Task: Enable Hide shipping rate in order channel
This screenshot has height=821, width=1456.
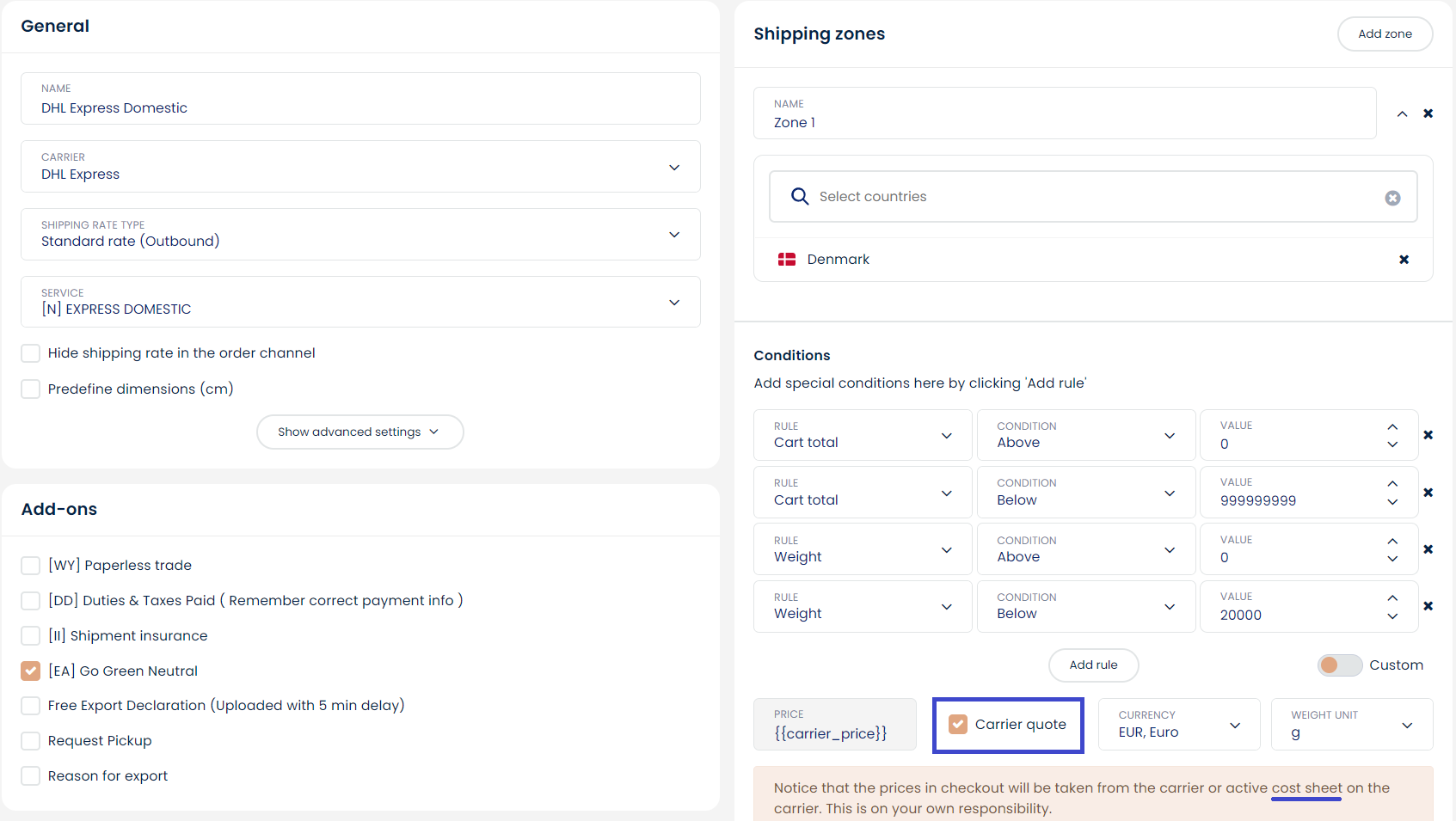Action: pos(31,353)
